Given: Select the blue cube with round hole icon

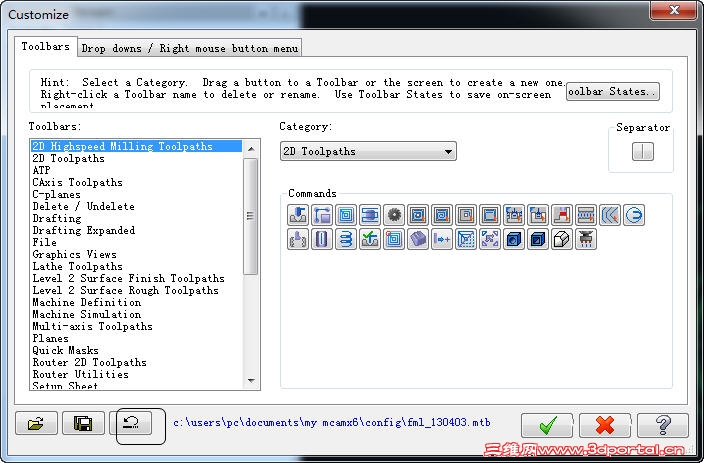Looking at the screenshot, I should point(514,239).
